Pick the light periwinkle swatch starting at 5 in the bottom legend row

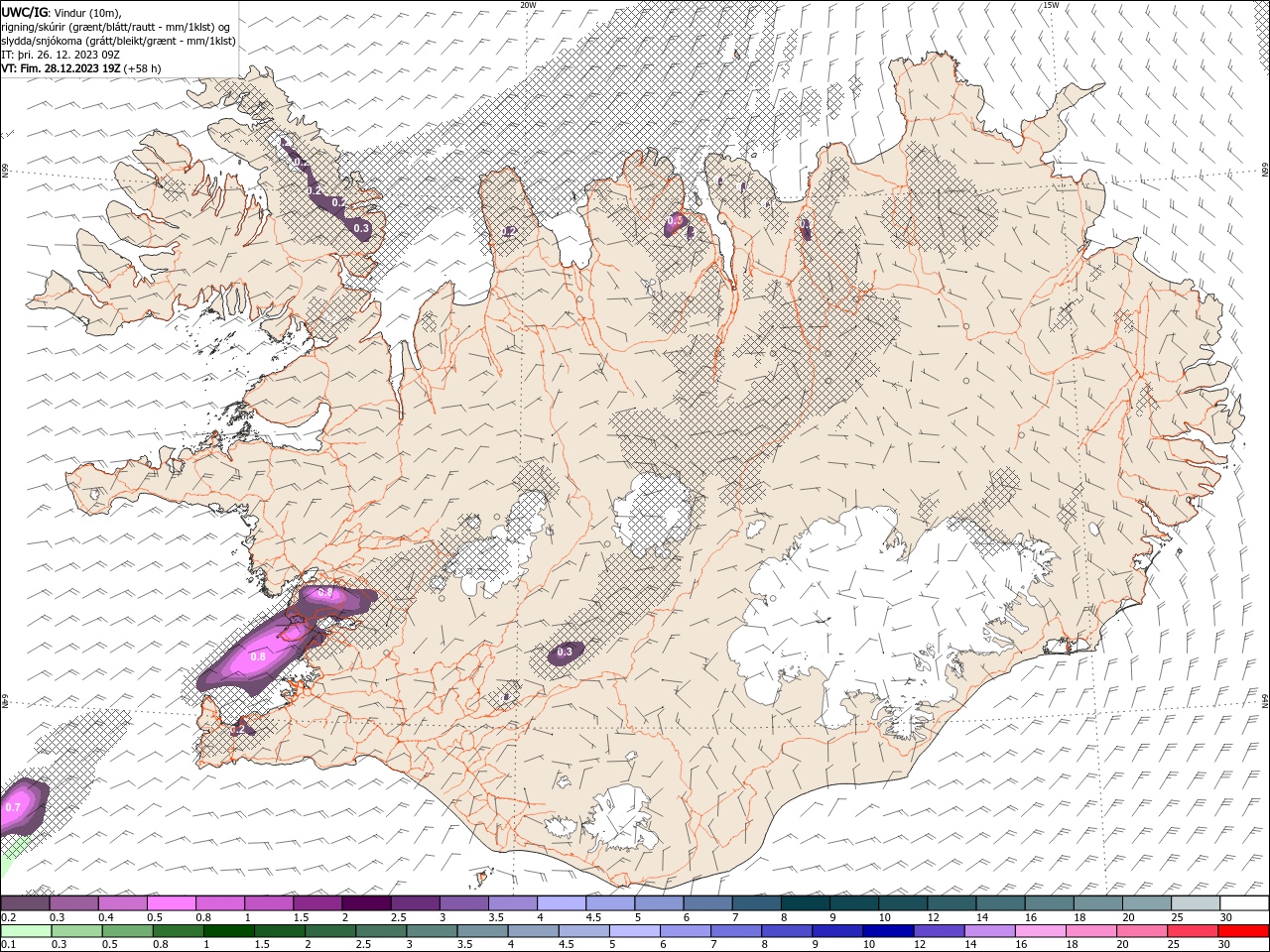[x=634, y=931]
